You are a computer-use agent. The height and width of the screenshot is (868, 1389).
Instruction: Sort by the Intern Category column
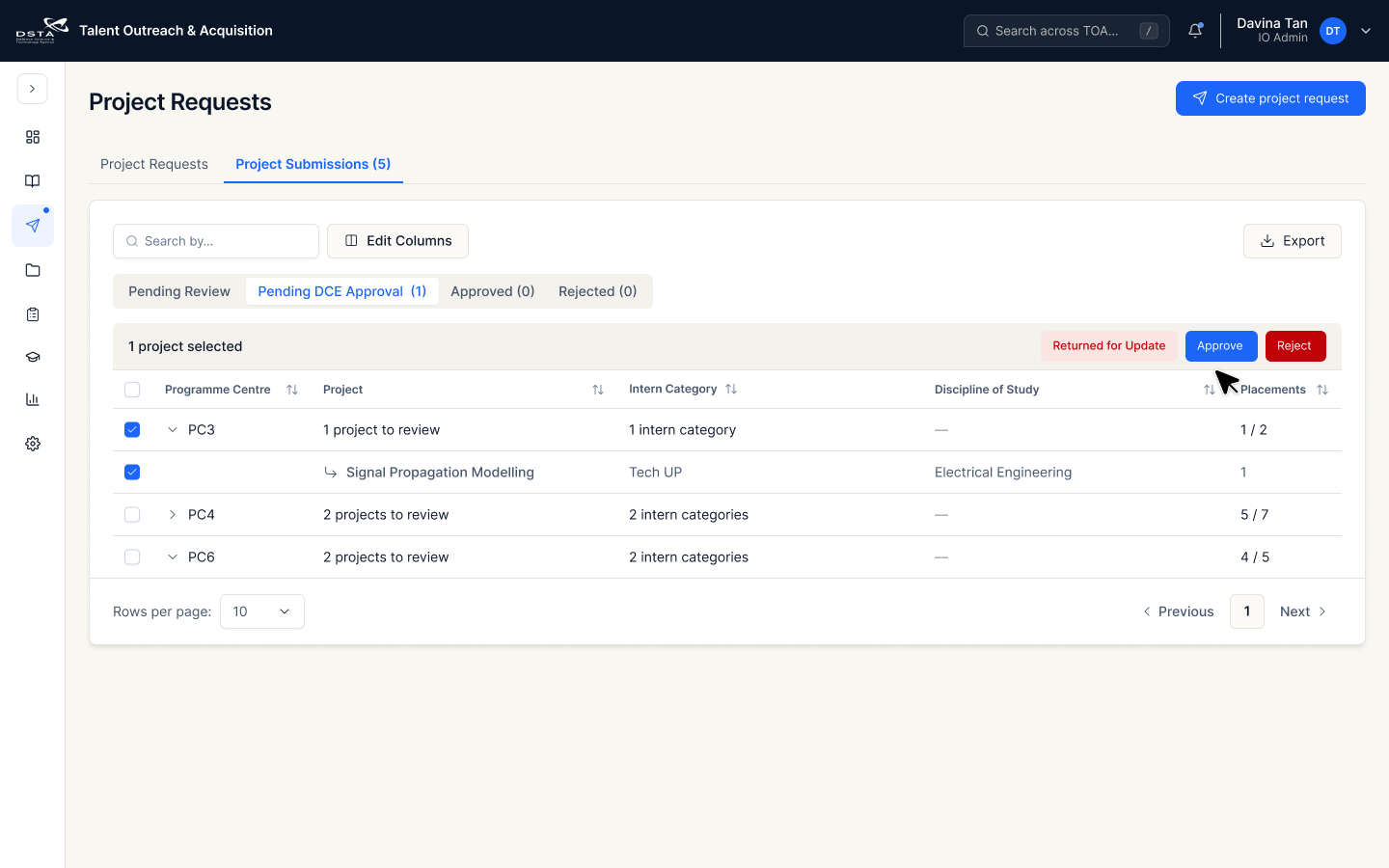731,389
